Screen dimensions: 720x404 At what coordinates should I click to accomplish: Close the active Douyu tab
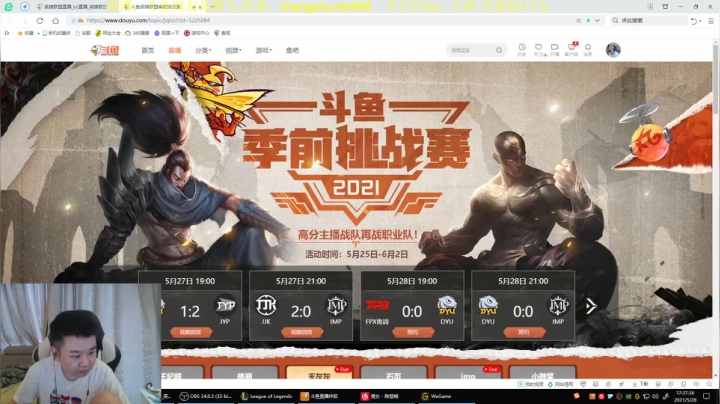[200, 7]
